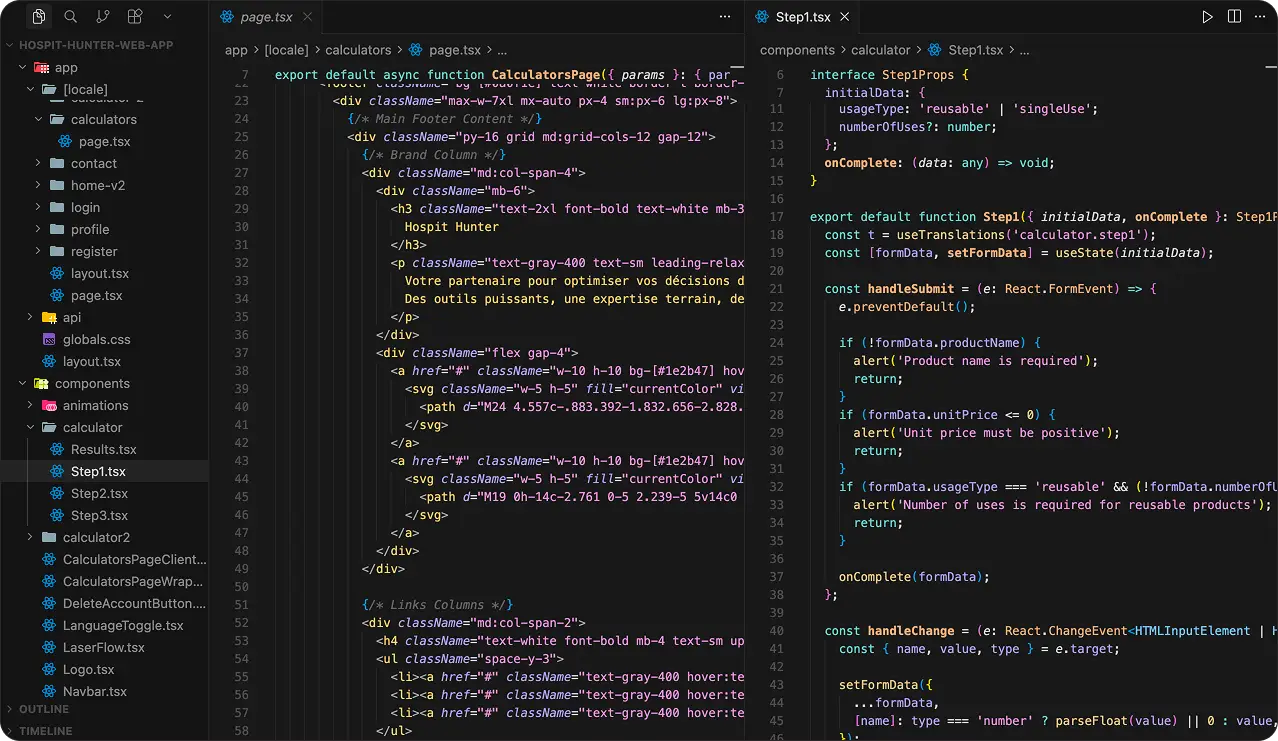1278x741 pixels.
Task: Open more actions in Step1.tsx editor group
Action: [1260, 17]
